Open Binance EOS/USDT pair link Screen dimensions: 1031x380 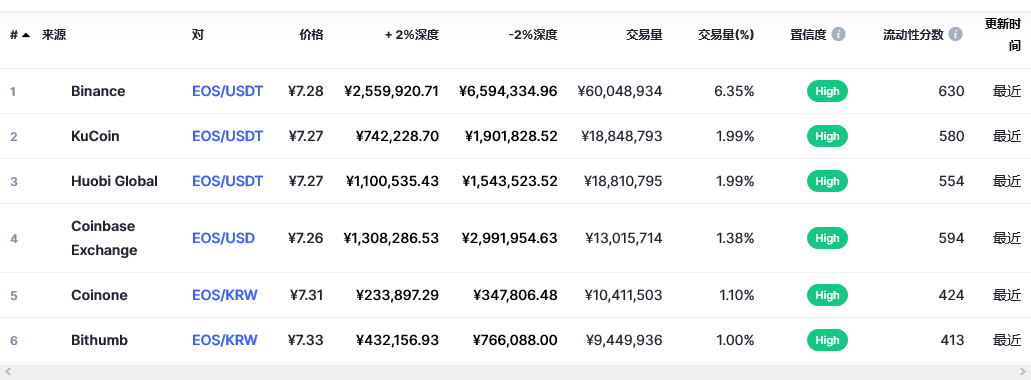[228, 91]
